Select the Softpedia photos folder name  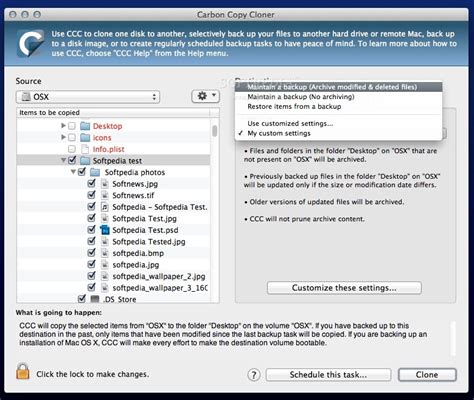click(x=135, y=172)
